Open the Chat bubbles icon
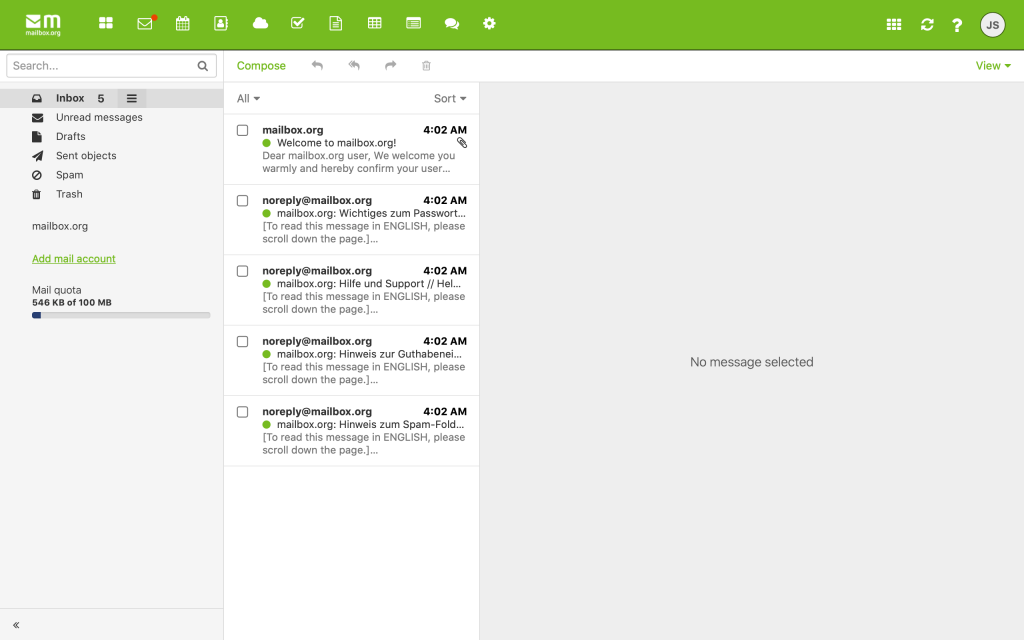1024x640 pixels. click(x=451, y=24)
